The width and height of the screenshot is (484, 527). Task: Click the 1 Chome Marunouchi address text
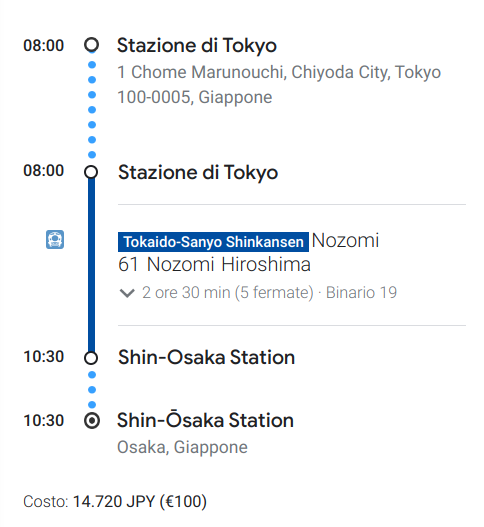tap(279, 84)
